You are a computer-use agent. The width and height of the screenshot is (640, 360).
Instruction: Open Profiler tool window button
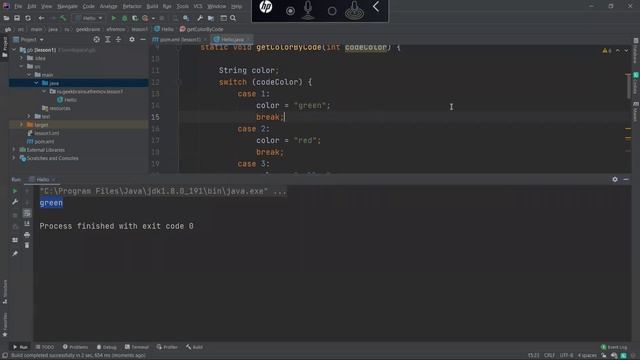[167, 347]
